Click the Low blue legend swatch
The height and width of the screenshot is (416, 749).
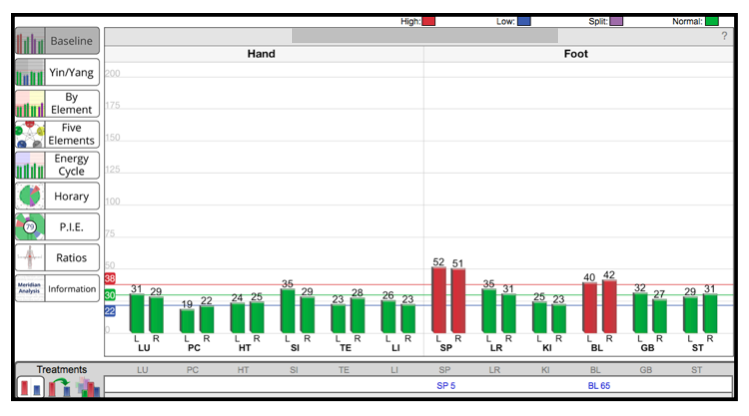click(x=524, y=21)
